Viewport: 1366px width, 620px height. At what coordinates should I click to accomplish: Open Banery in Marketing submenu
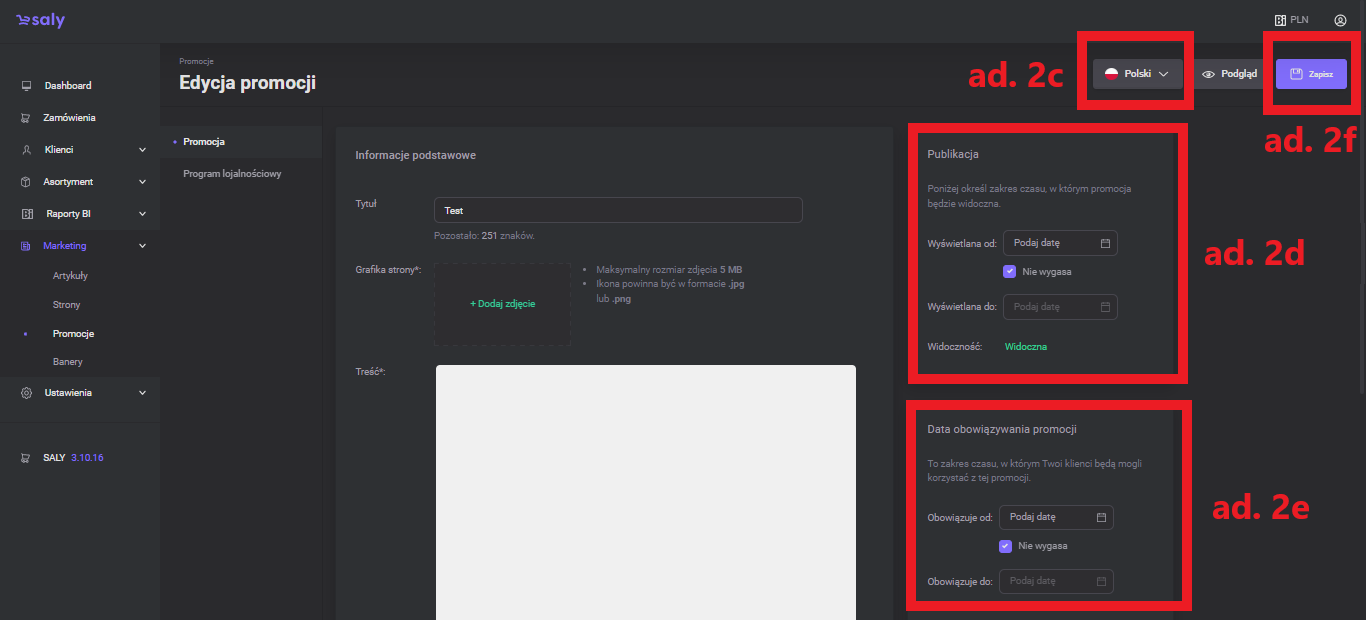point(68,362)
